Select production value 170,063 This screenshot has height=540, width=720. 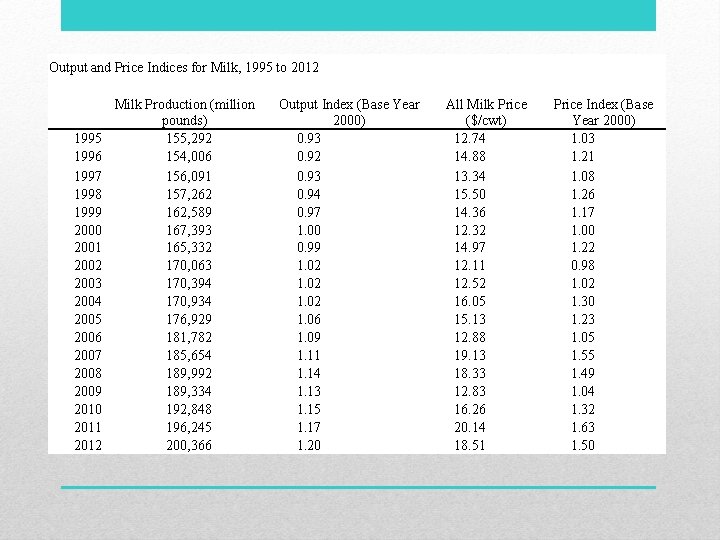[189, 265]
